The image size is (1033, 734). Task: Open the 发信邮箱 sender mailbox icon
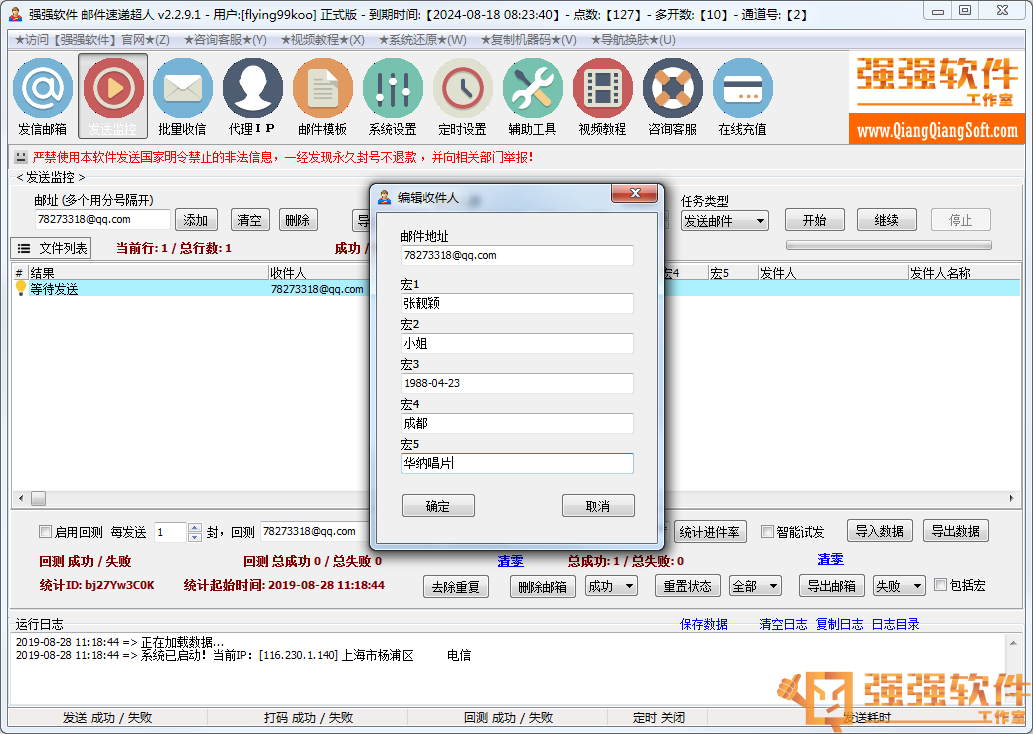click(x=43, y=96)
